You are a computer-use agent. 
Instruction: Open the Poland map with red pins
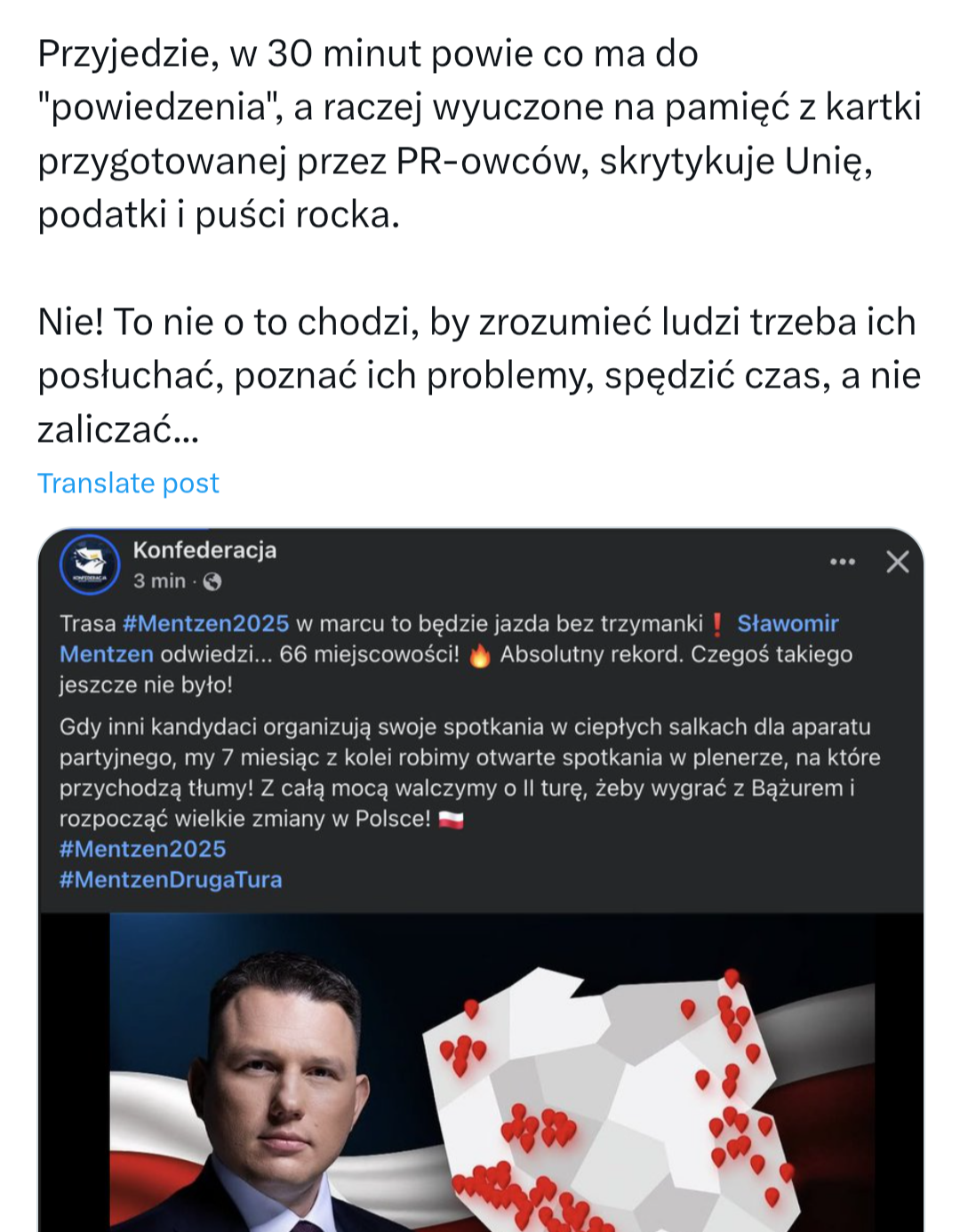(x=622, y=1102)
